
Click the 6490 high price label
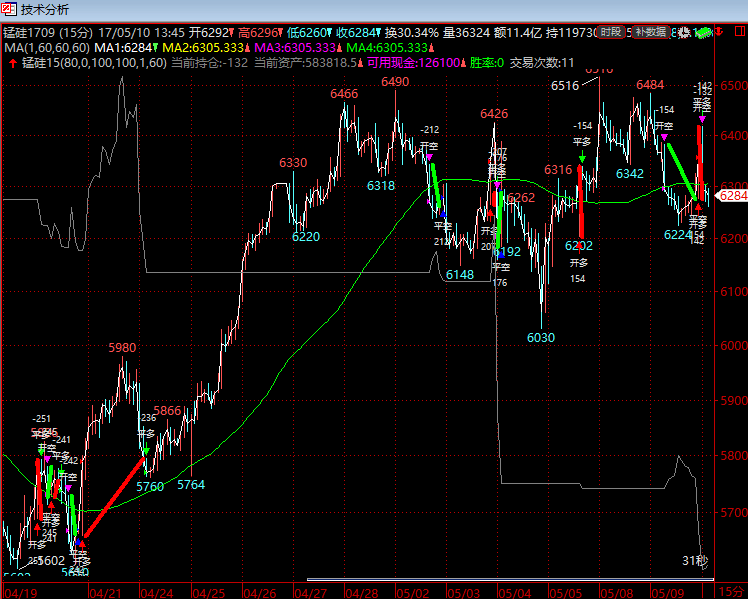click(x=395, y=82)
